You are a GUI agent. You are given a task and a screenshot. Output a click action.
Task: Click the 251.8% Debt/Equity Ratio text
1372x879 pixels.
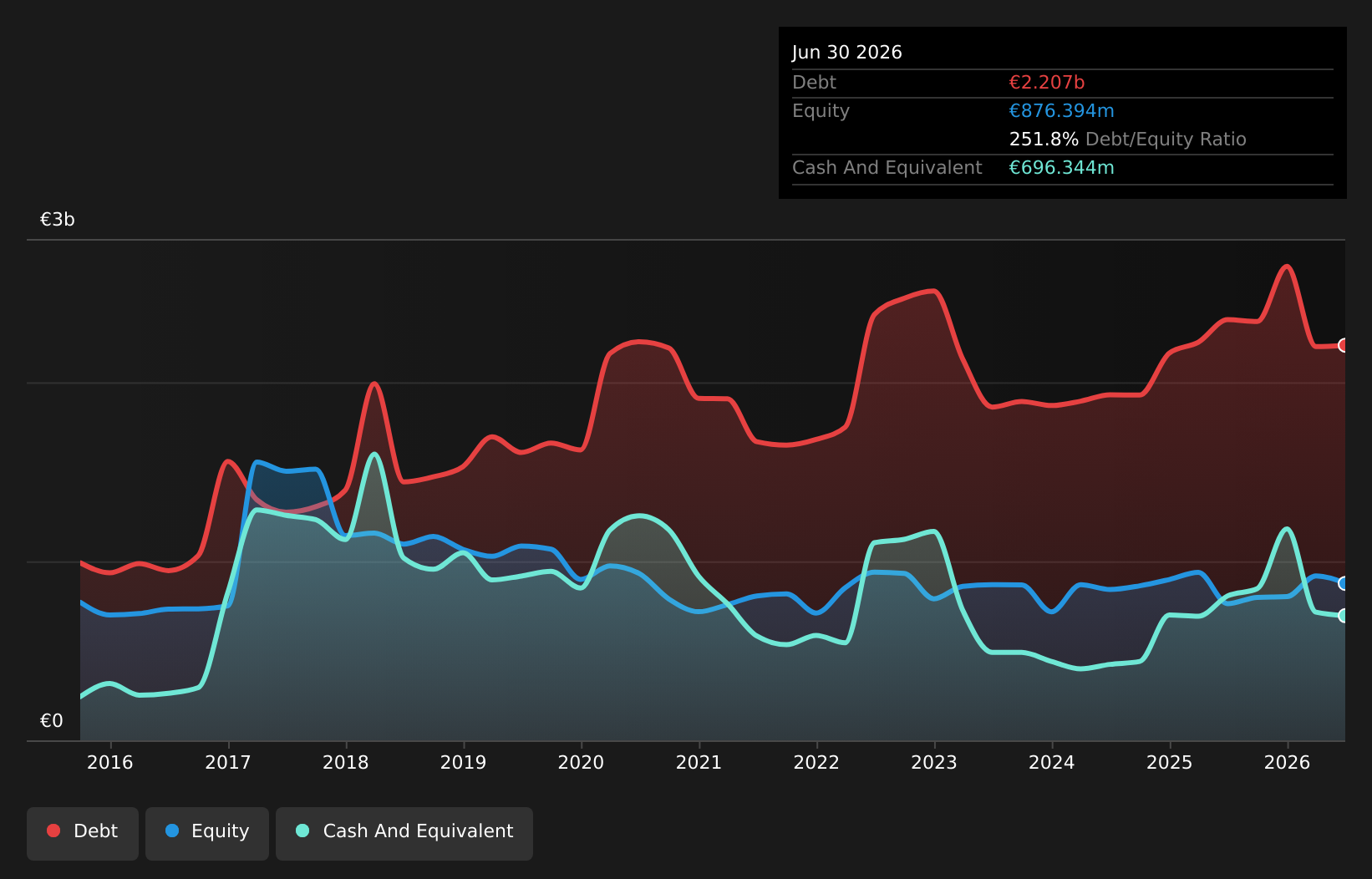pos(1128,140)
